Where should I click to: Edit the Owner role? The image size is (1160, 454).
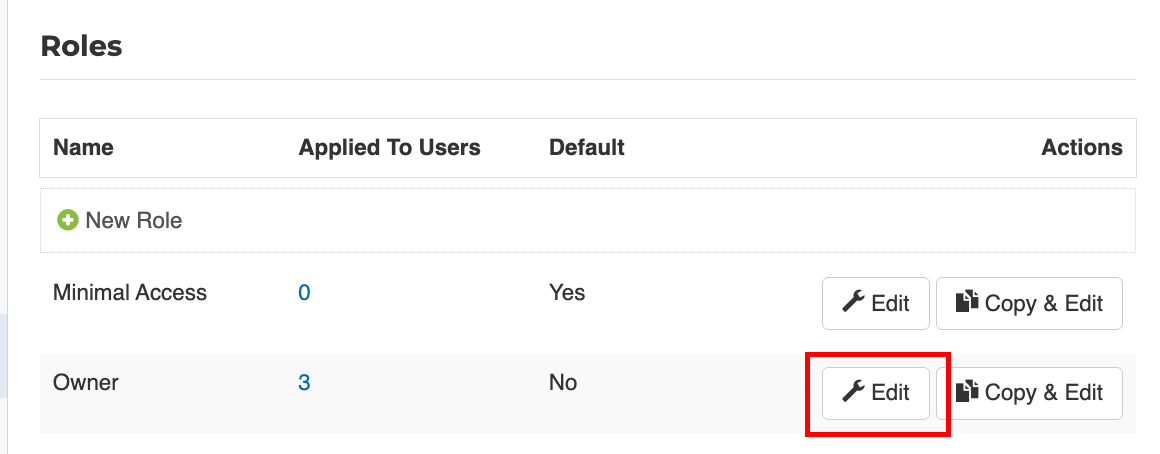pos(876,393)
